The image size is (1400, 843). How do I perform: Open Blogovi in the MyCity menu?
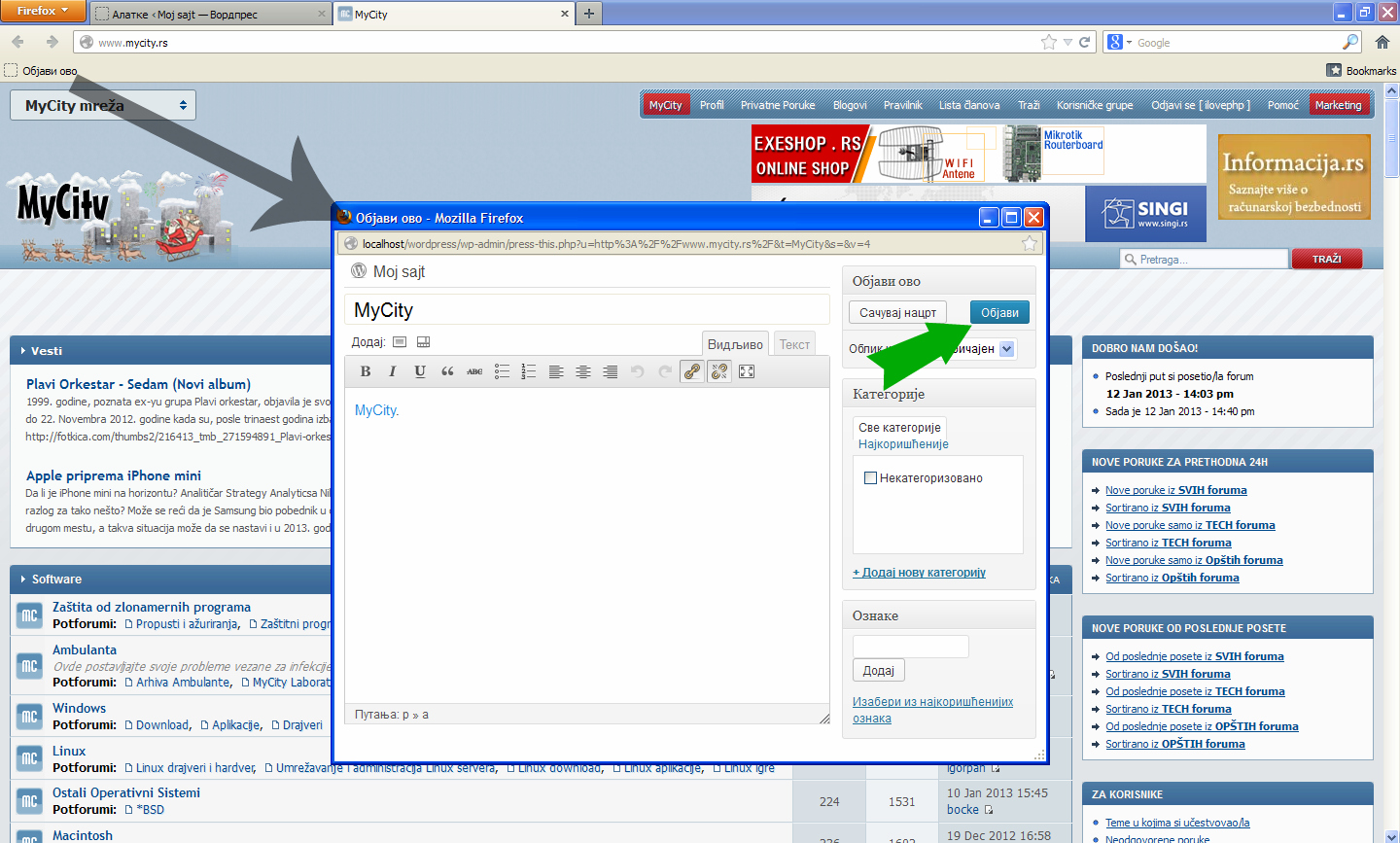click(x=850, y=105)
